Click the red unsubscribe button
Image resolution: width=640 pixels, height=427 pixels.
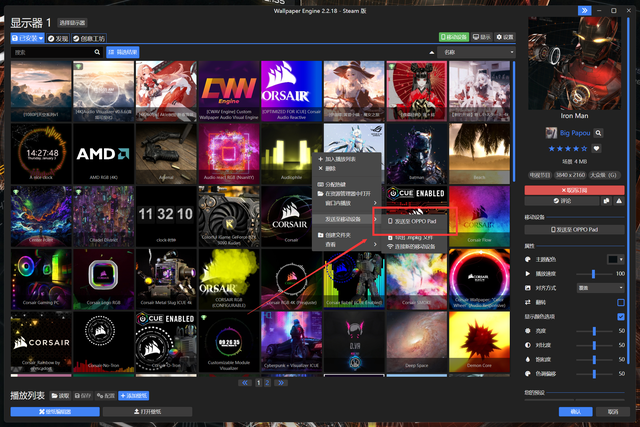point(574,189)
